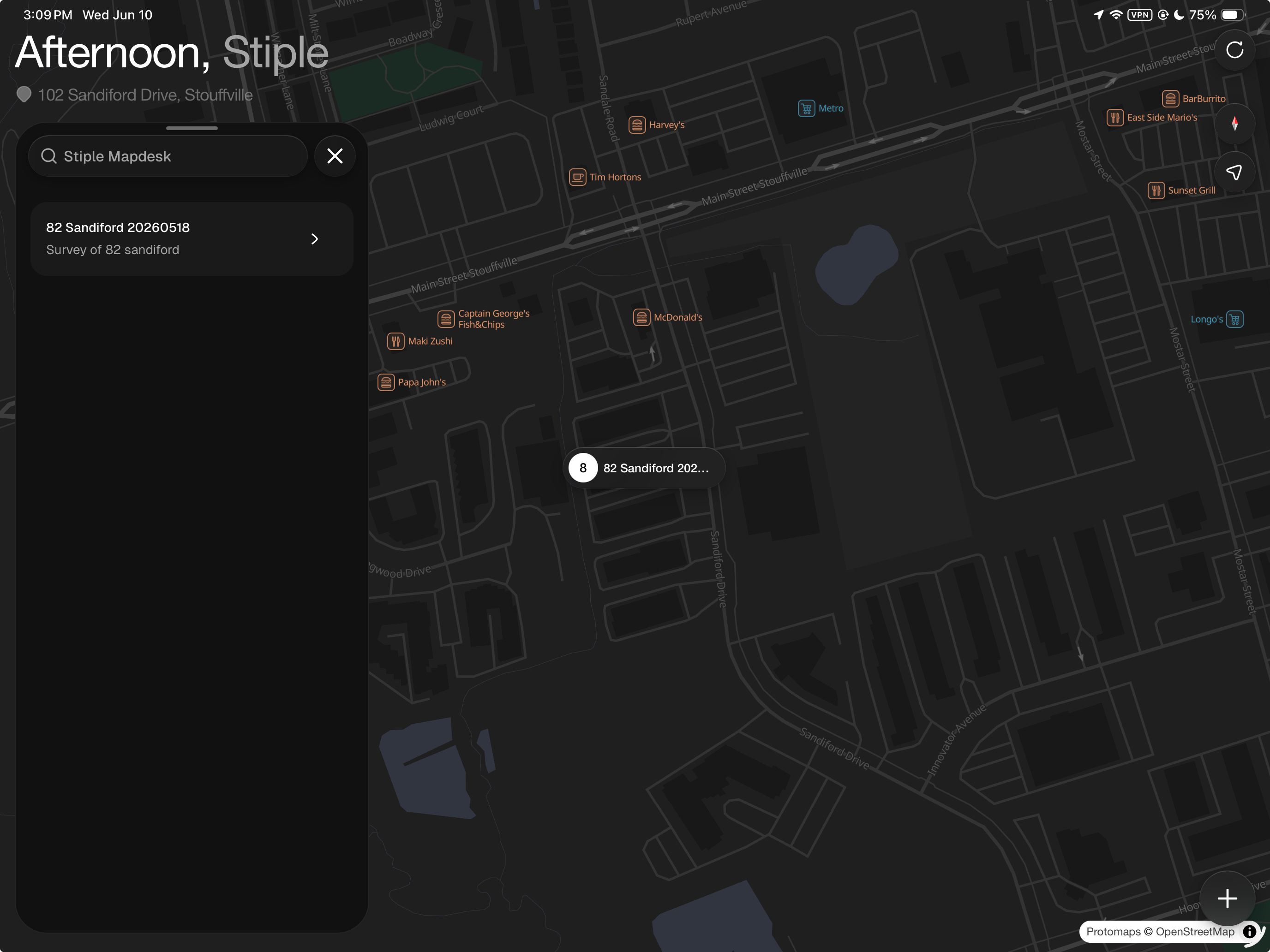The height and width of the screenshot is (952, 1270).
Task: Tap the Longo's grocery cart icon
Action: coord(1234,319)
